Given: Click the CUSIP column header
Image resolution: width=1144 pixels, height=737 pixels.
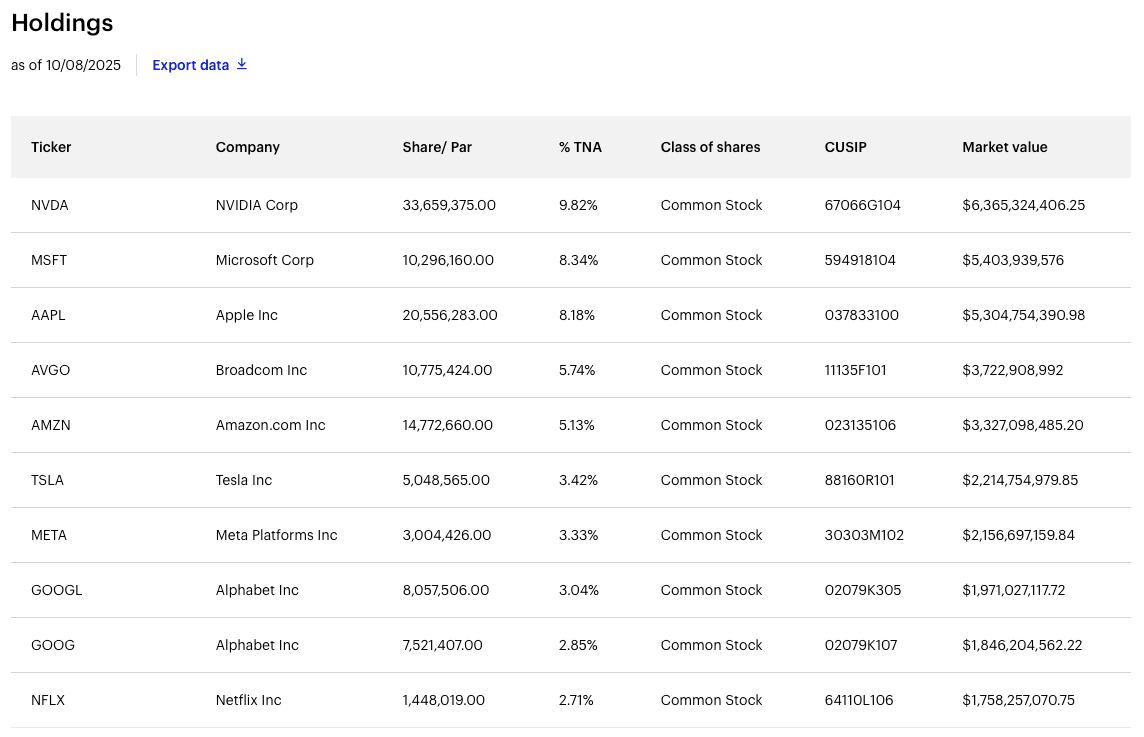Looking at the screenshot, I should (845, 147).
